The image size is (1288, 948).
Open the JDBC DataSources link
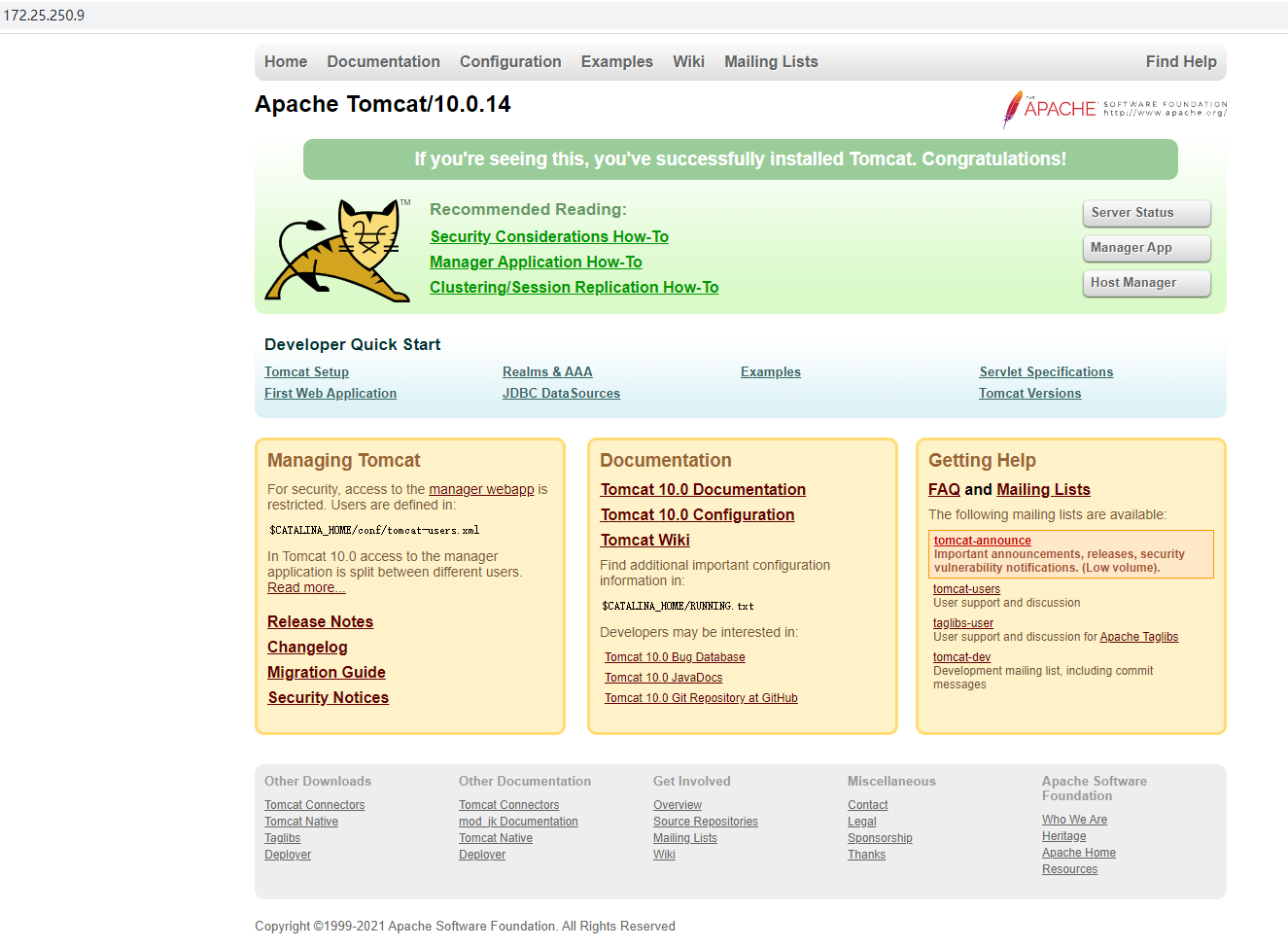click(x=561, y=393)
